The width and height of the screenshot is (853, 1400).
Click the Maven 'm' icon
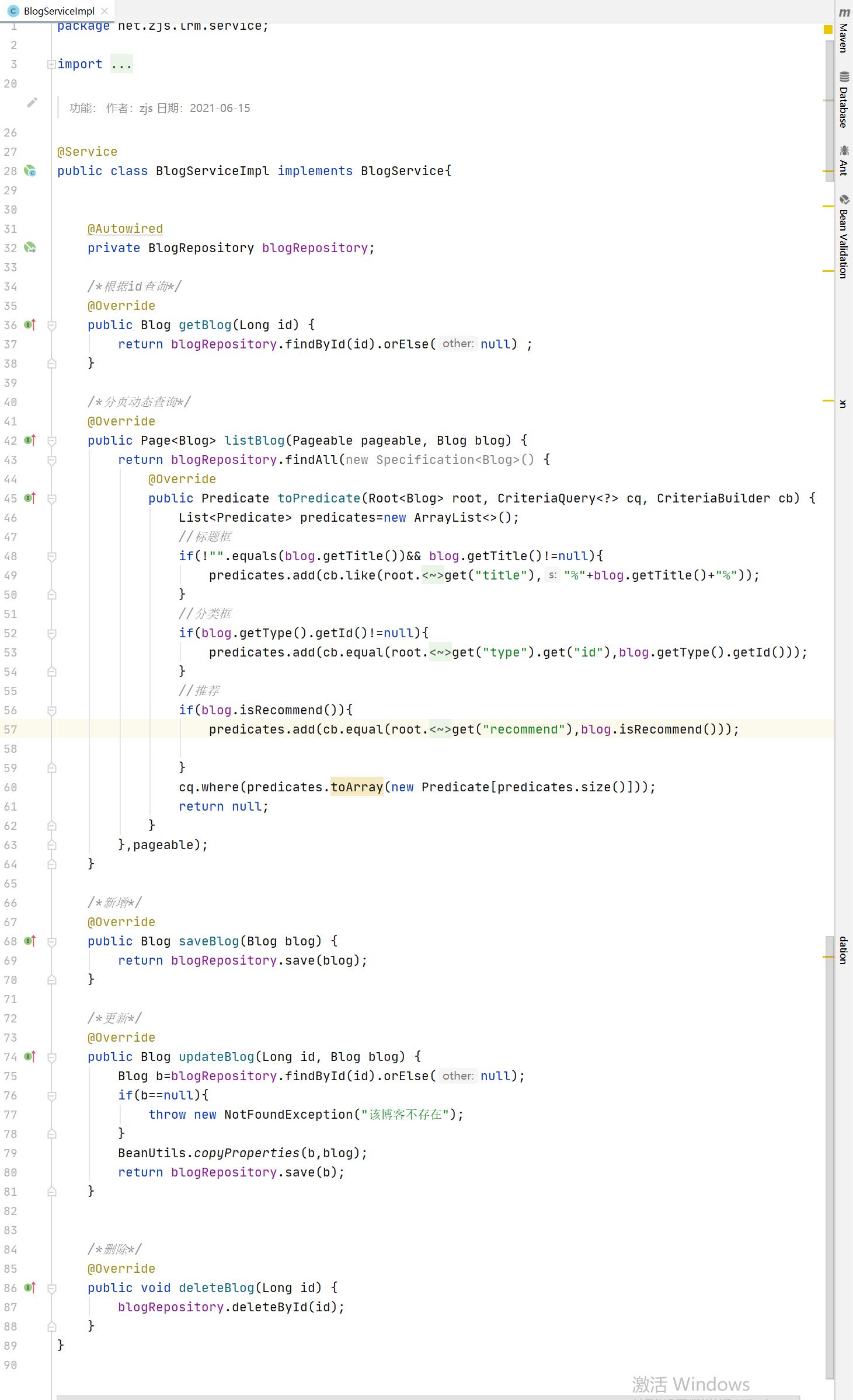(844, 12)
